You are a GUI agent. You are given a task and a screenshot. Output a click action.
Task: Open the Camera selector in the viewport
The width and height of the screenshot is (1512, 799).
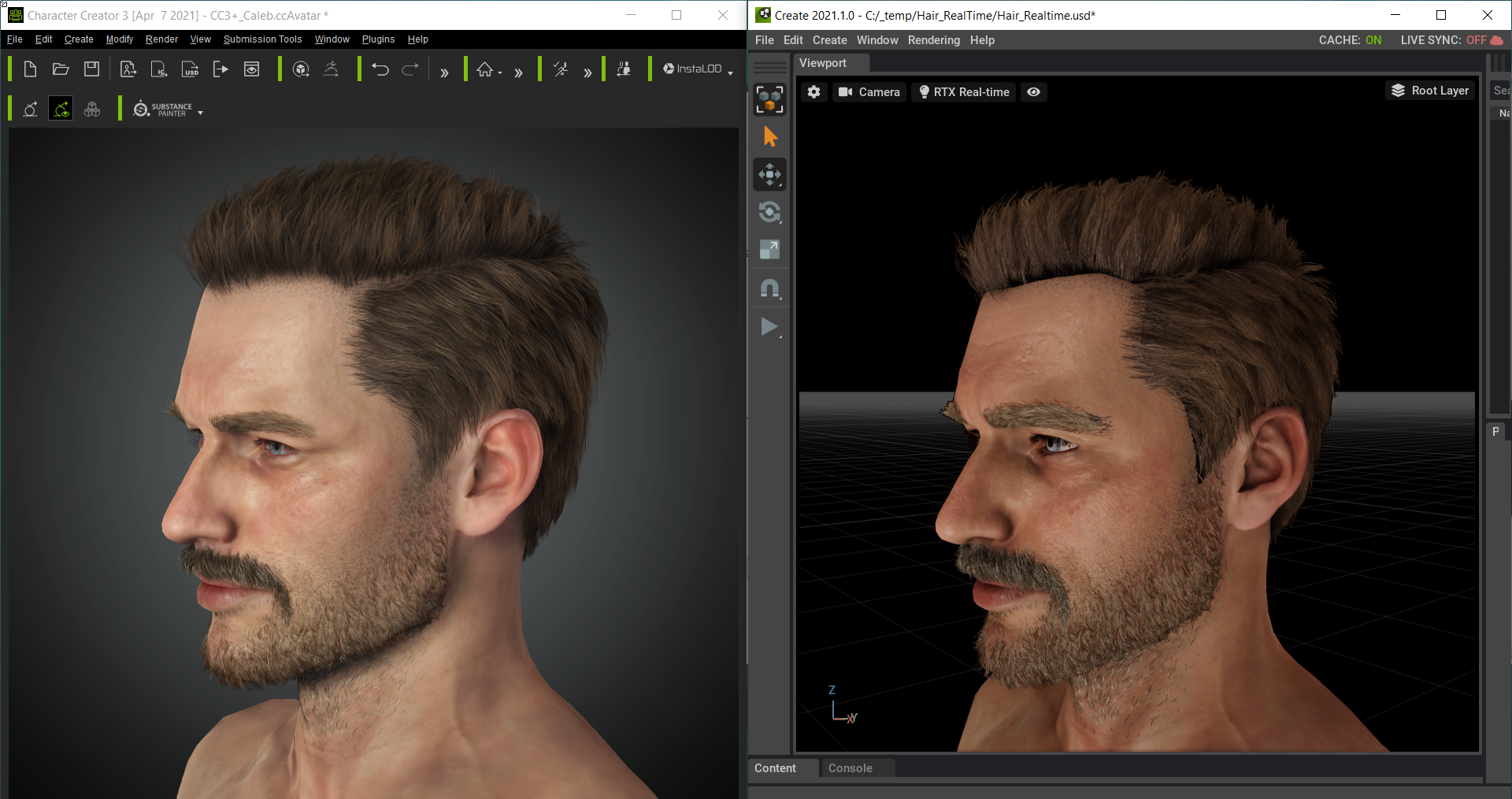pos(869,92)
